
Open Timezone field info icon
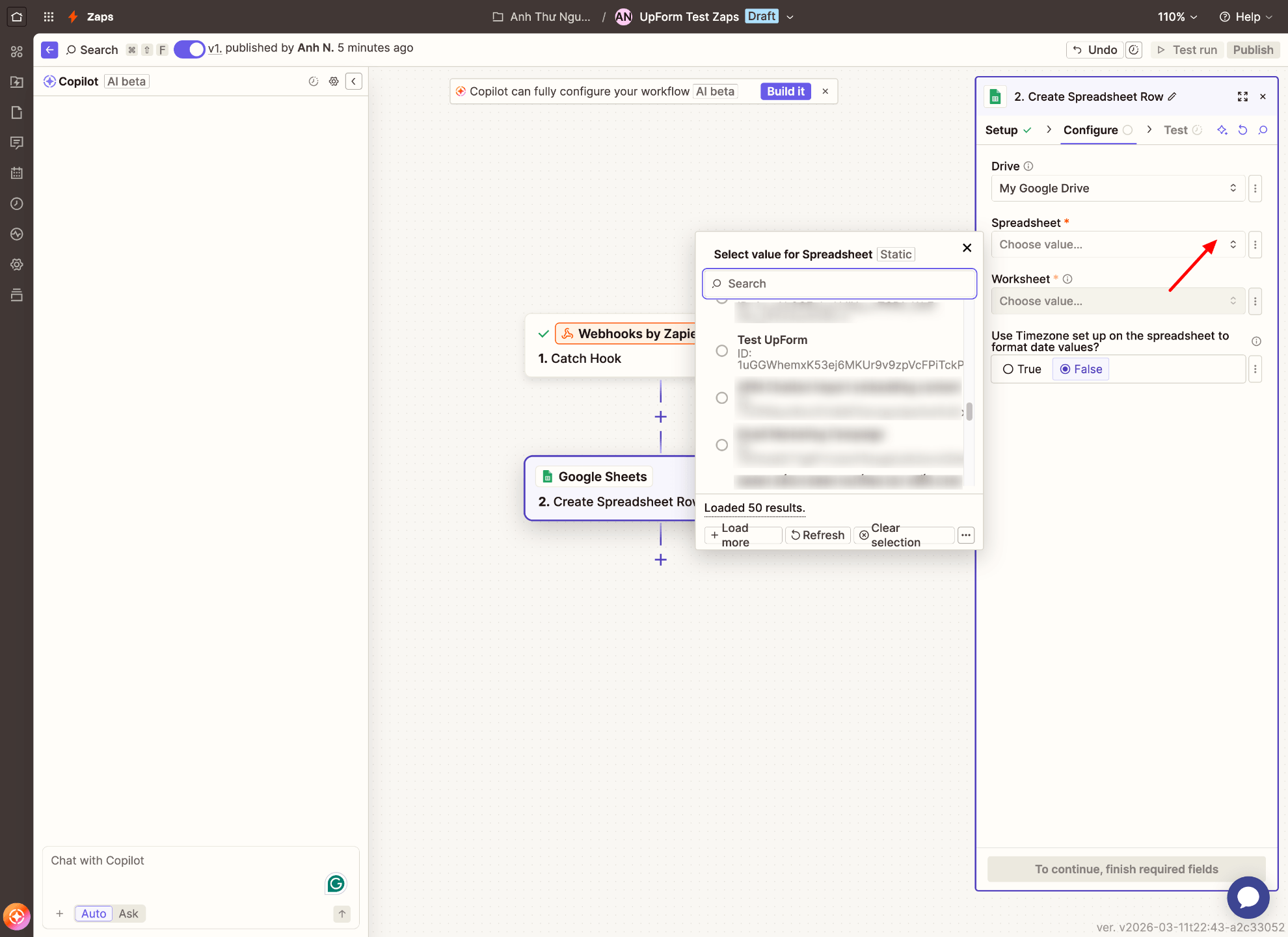click(x=1257, y=341)
